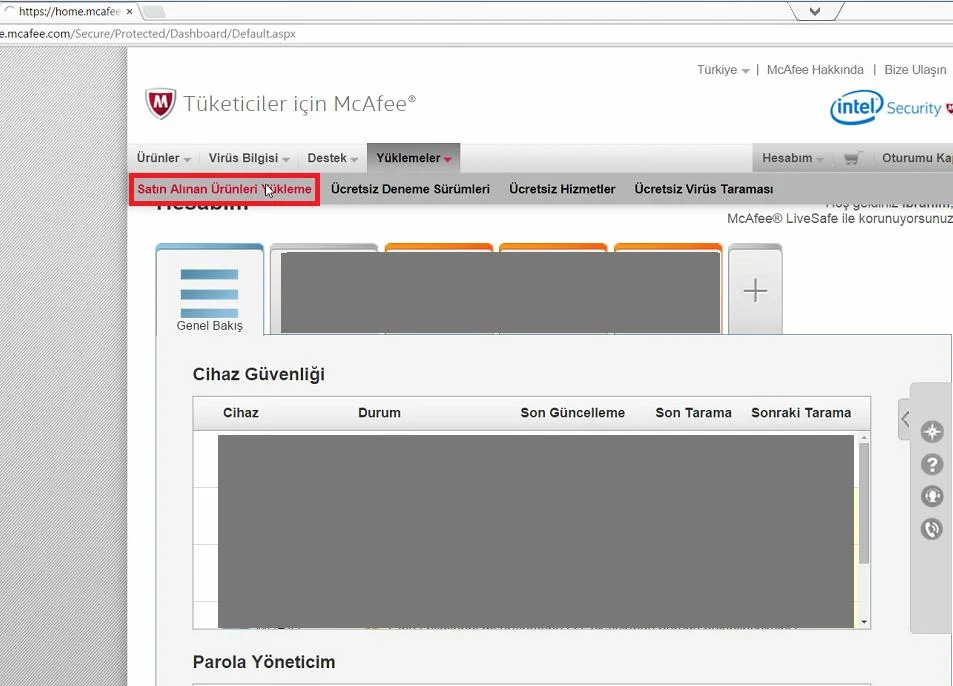
Task: Click device table scrollbar up arrow
Action: point(864,437)
